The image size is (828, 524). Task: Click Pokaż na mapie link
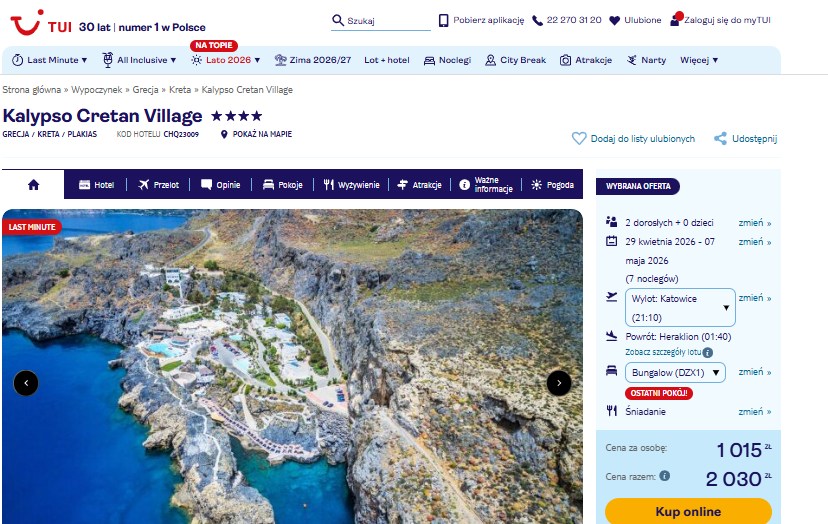(257, 134)
